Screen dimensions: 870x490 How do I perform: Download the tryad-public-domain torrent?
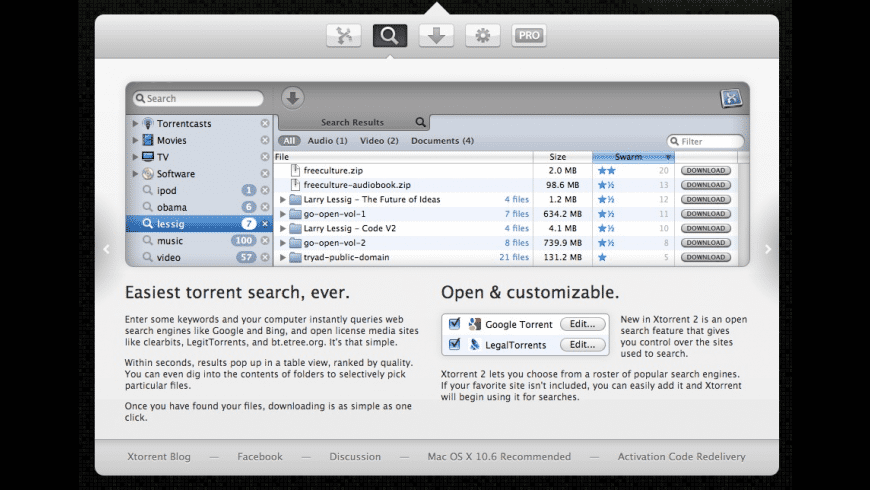(x=706, y=257)
